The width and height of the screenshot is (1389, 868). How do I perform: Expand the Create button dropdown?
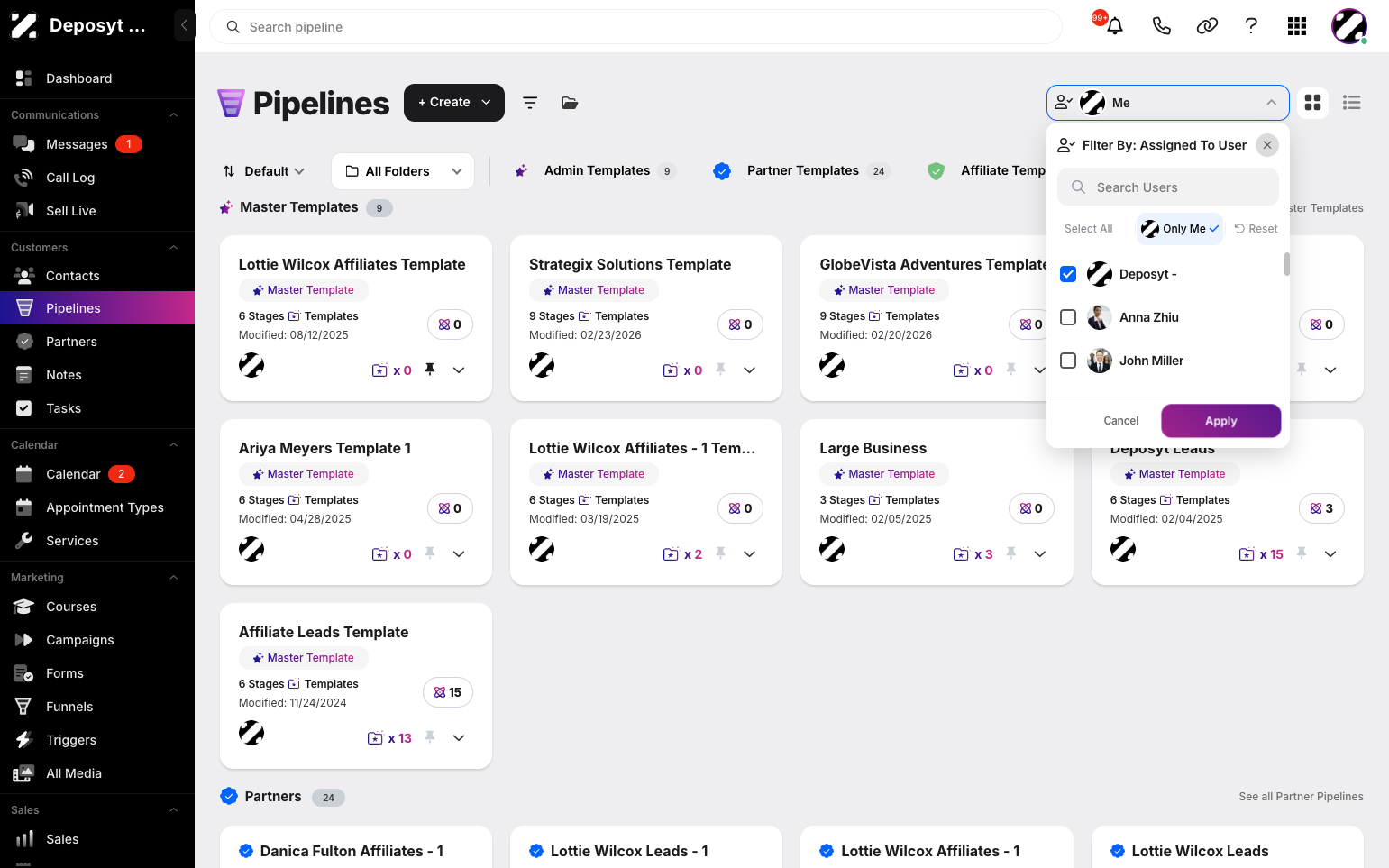click(x=487, y=103)
